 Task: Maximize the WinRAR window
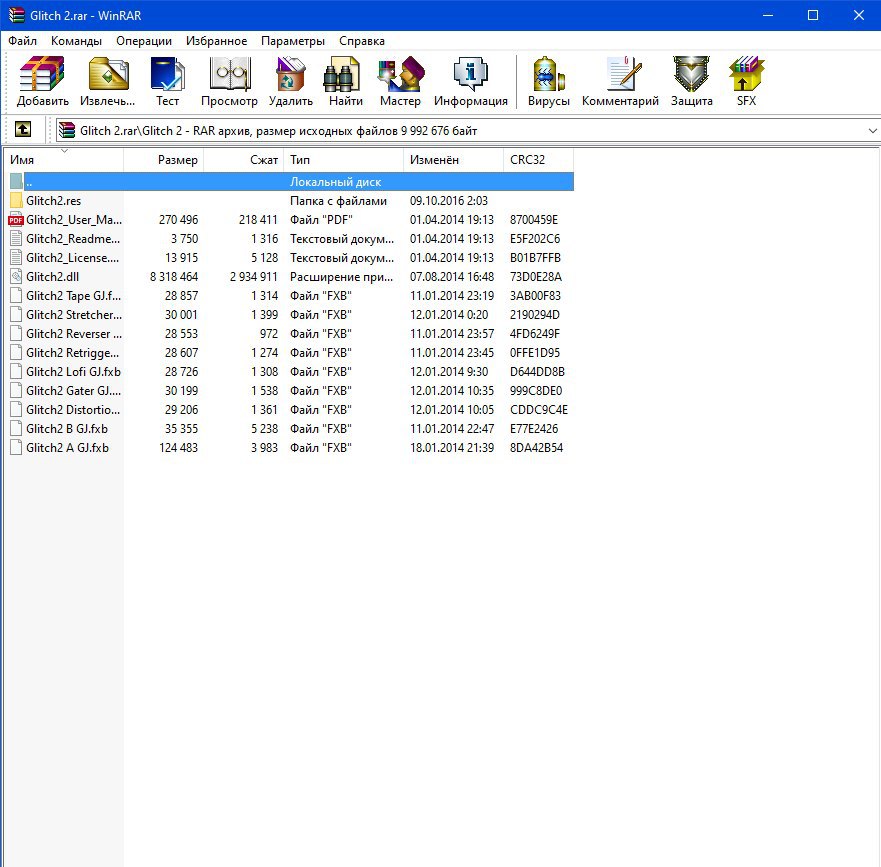tap(812, 15)
